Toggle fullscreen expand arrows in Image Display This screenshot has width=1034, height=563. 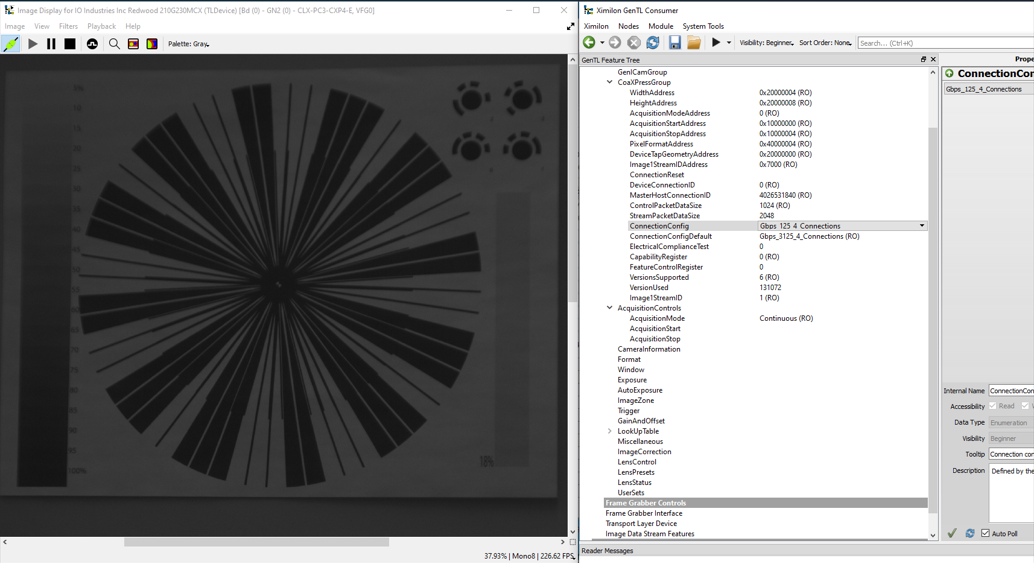point(570,26)
